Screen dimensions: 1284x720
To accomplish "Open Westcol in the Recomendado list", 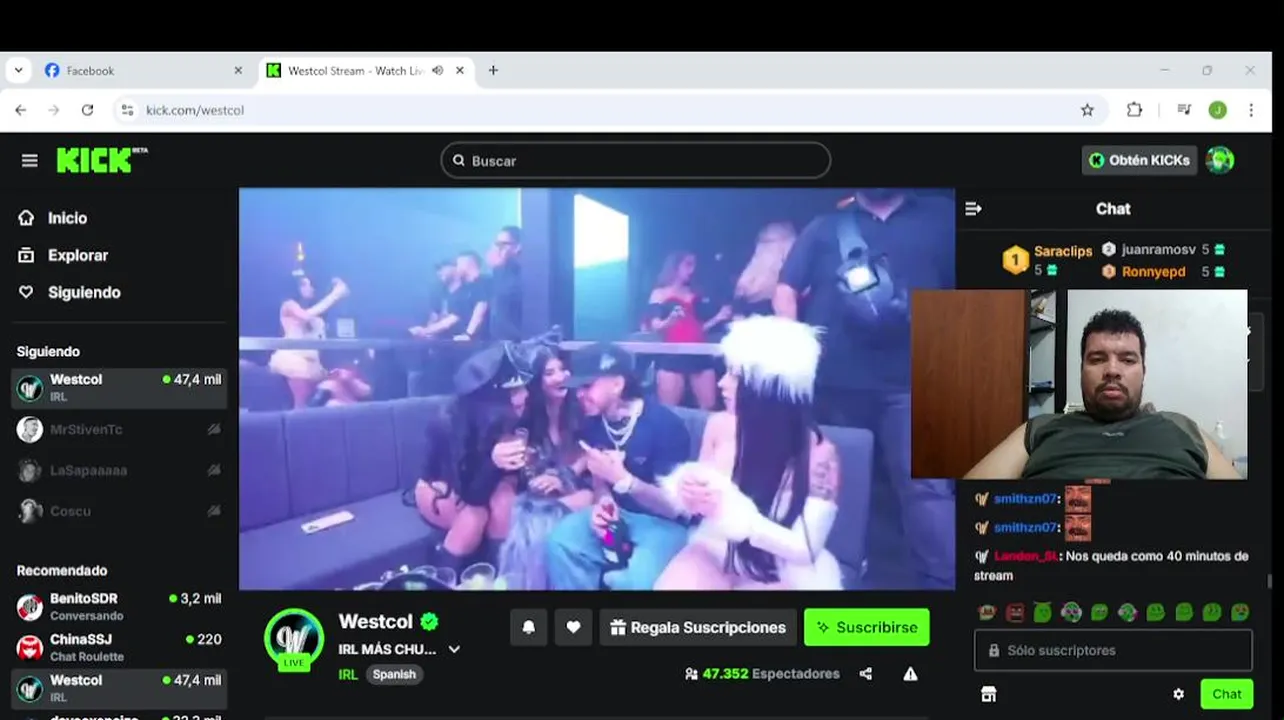I will tap(119, 688).
